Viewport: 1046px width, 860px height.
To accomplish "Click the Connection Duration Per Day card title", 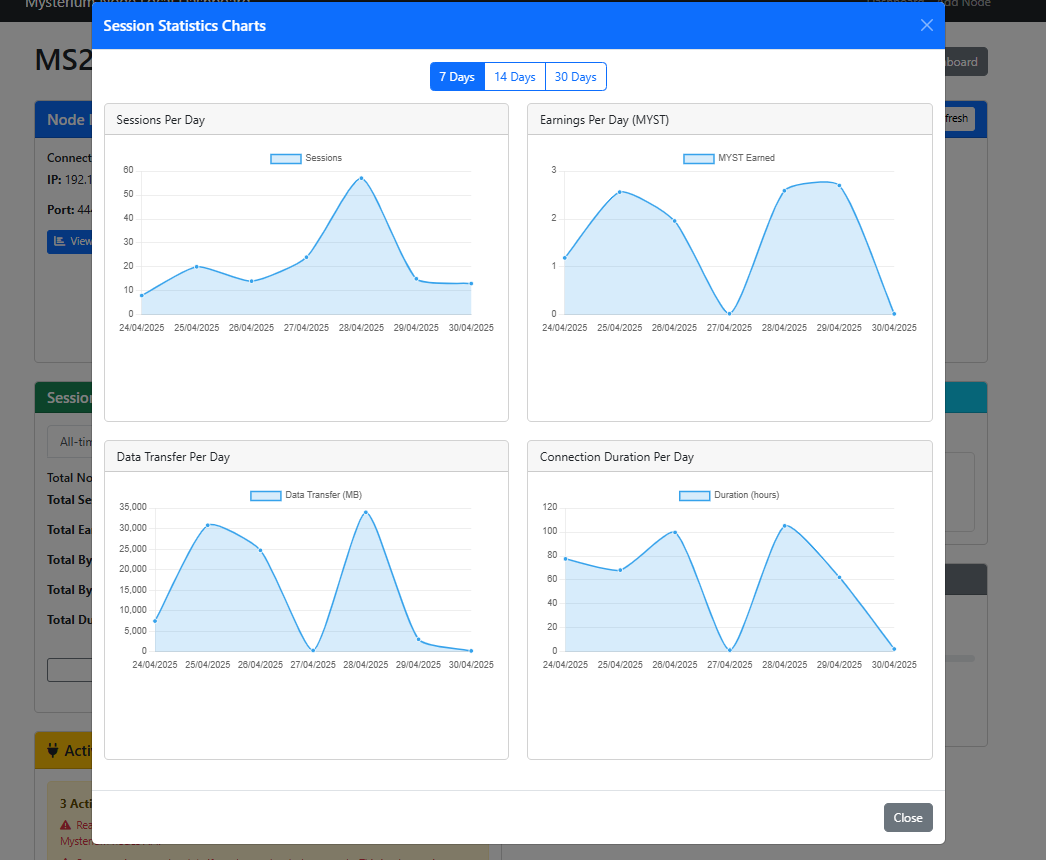I will pos(617,457).
